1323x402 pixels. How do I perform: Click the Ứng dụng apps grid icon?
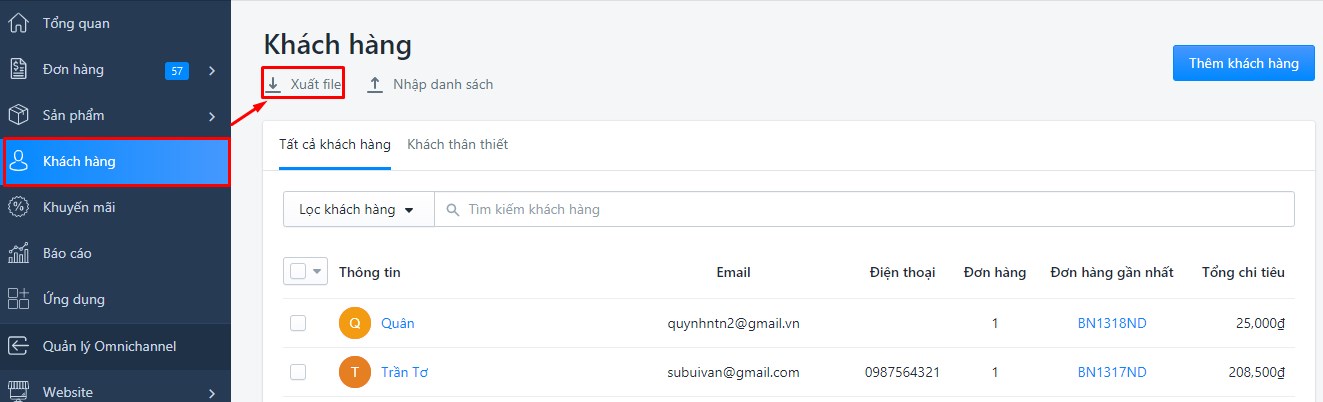click(18, 299)
